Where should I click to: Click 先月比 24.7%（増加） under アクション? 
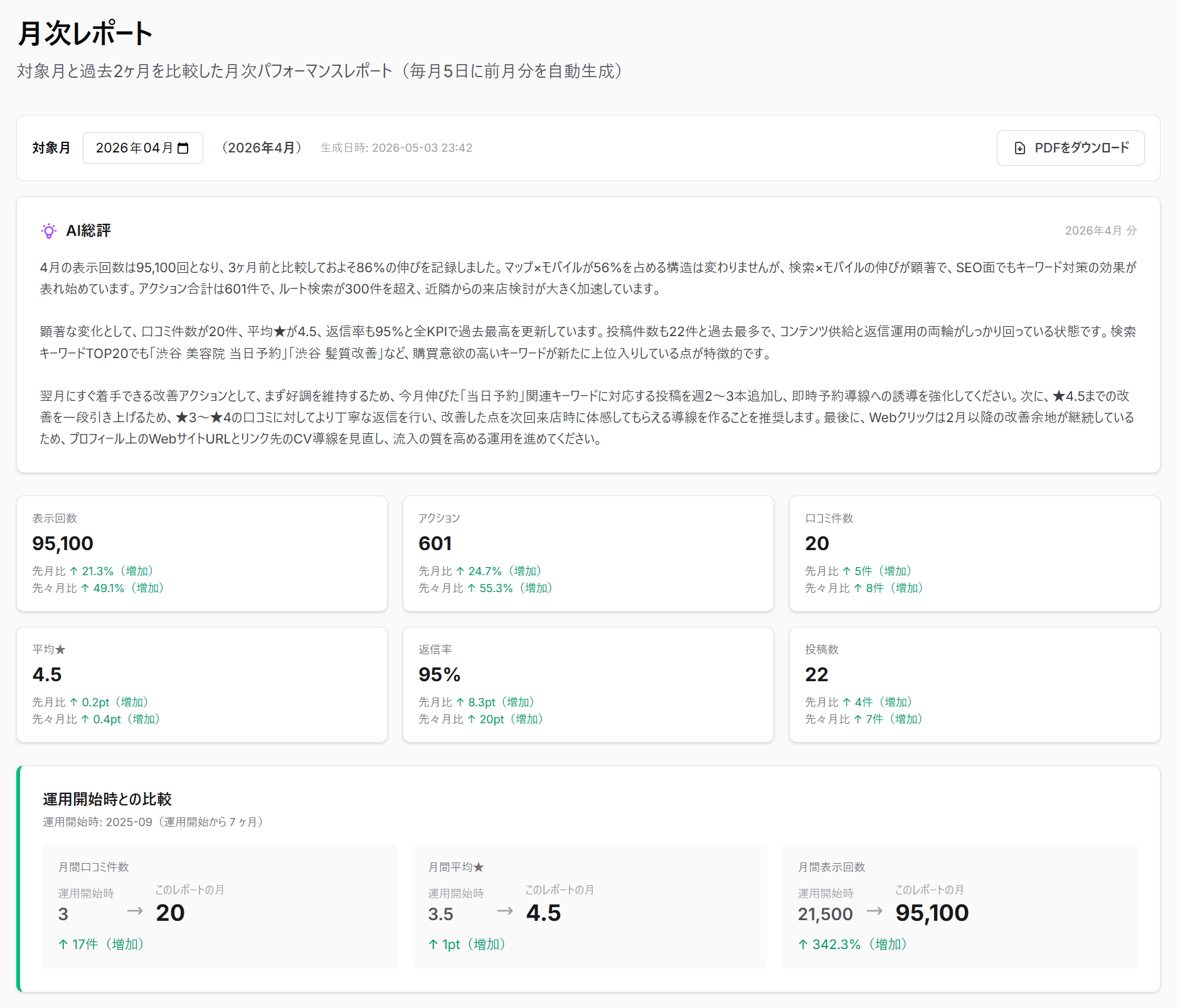481,571
